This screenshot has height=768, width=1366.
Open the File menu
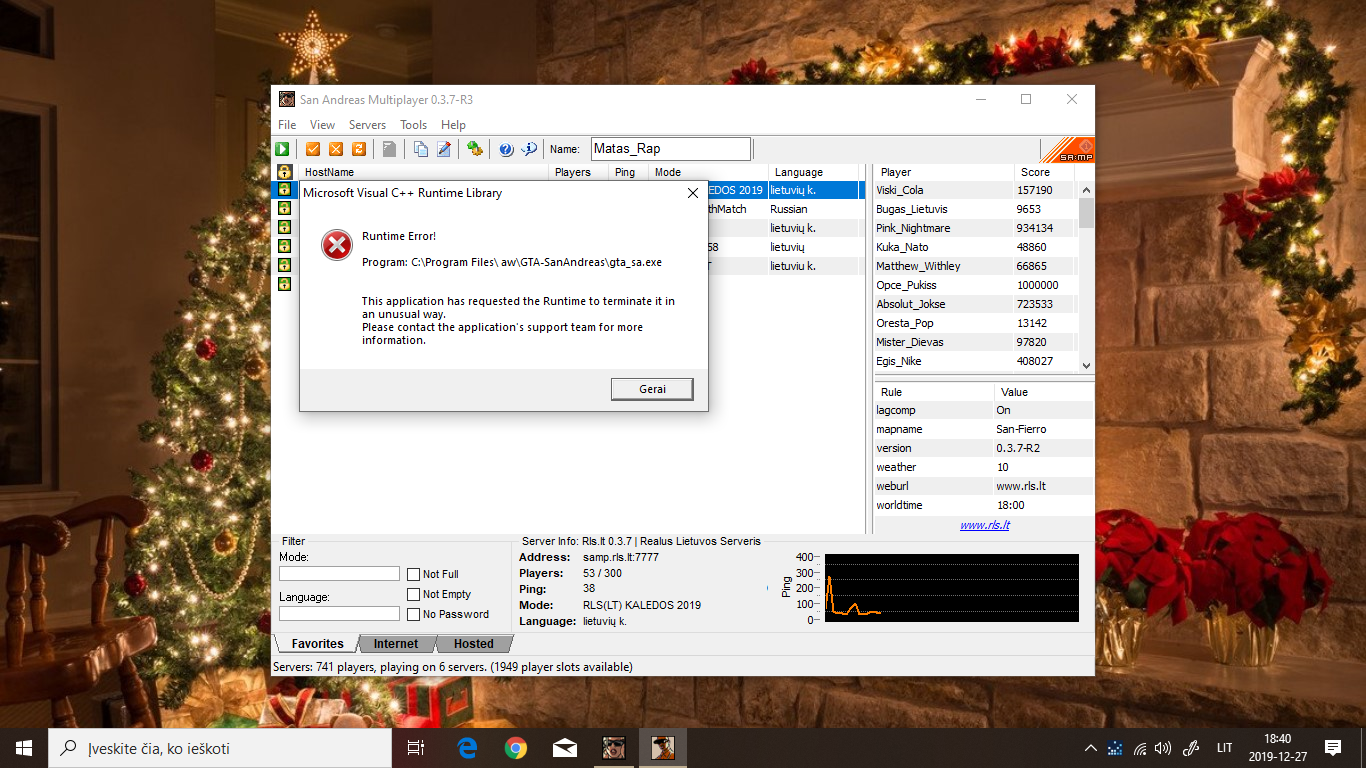tap(287, 125)
